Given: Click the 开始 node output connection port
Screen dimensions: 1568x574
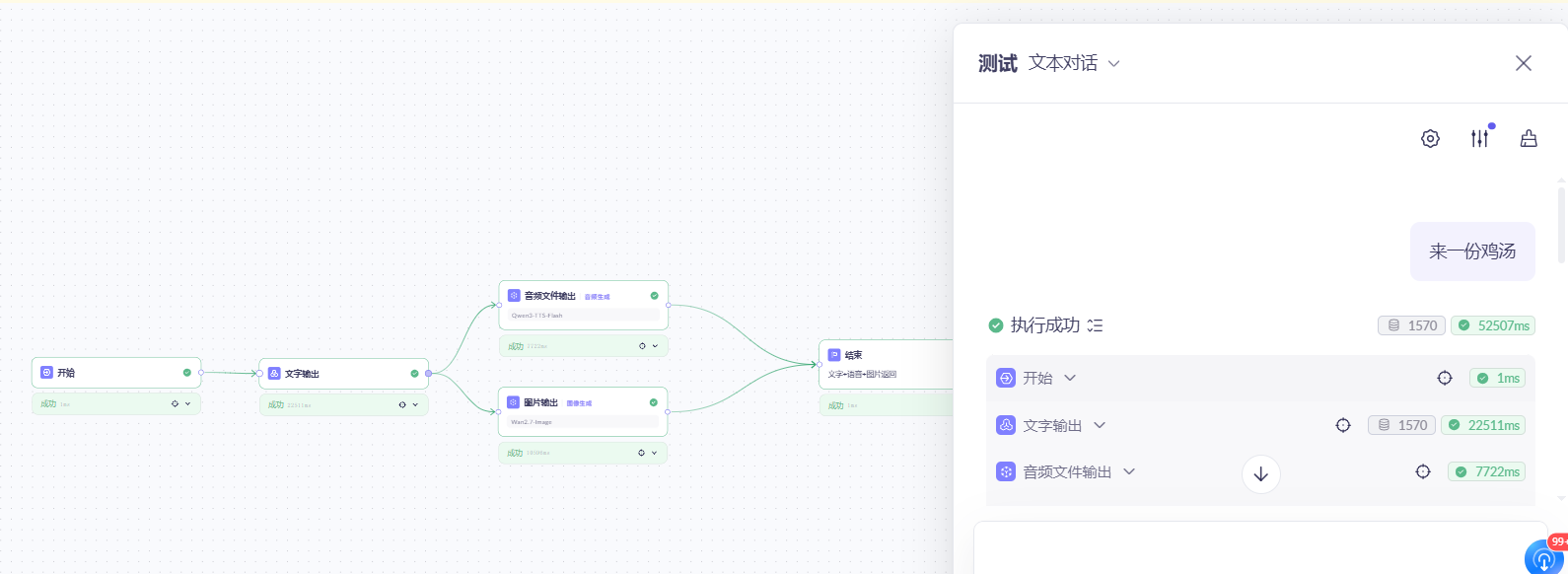Looking at the screenshot, I should pos(201,373).
